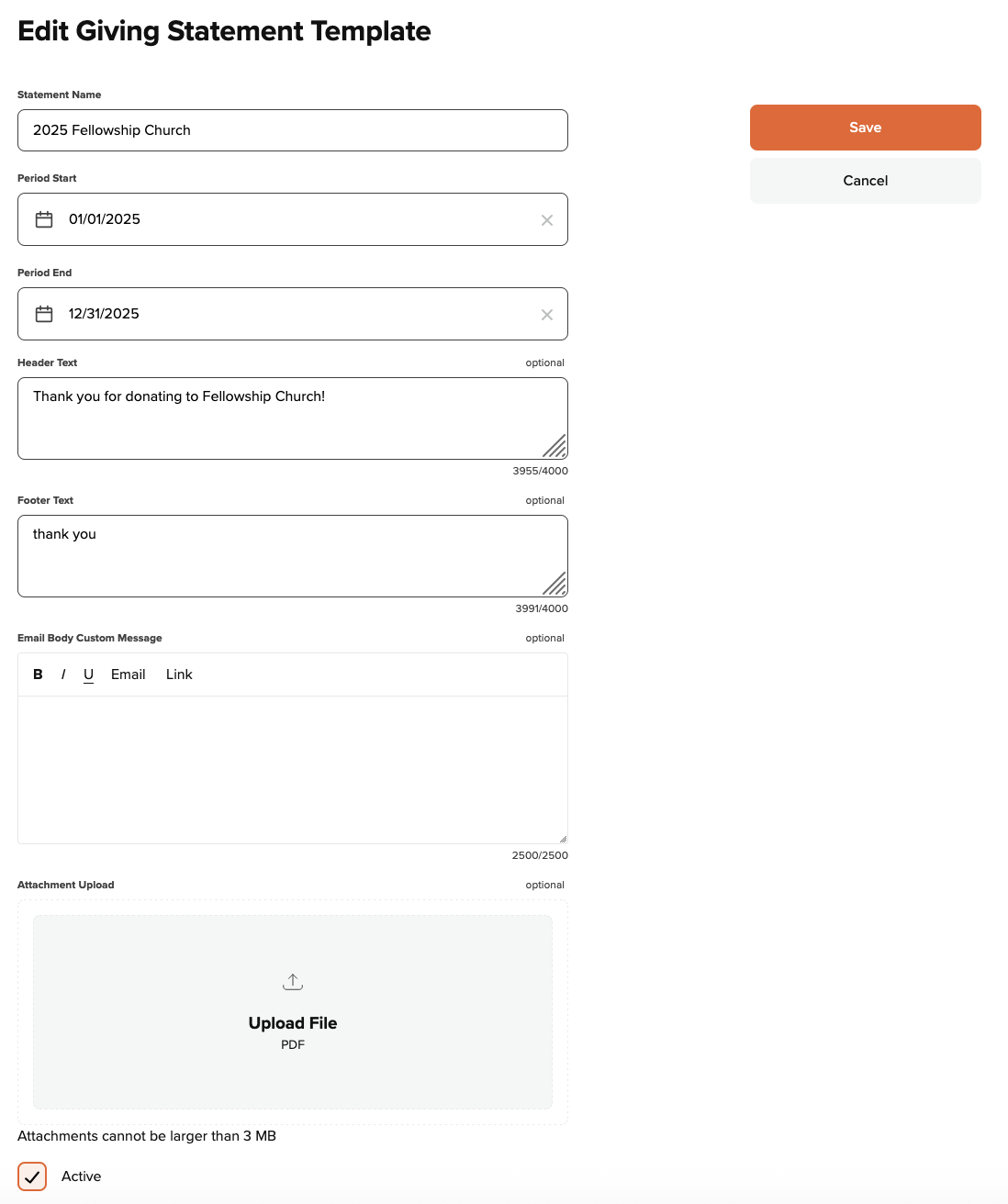Click the Period Start calendar icon

(x=44, y=219)
